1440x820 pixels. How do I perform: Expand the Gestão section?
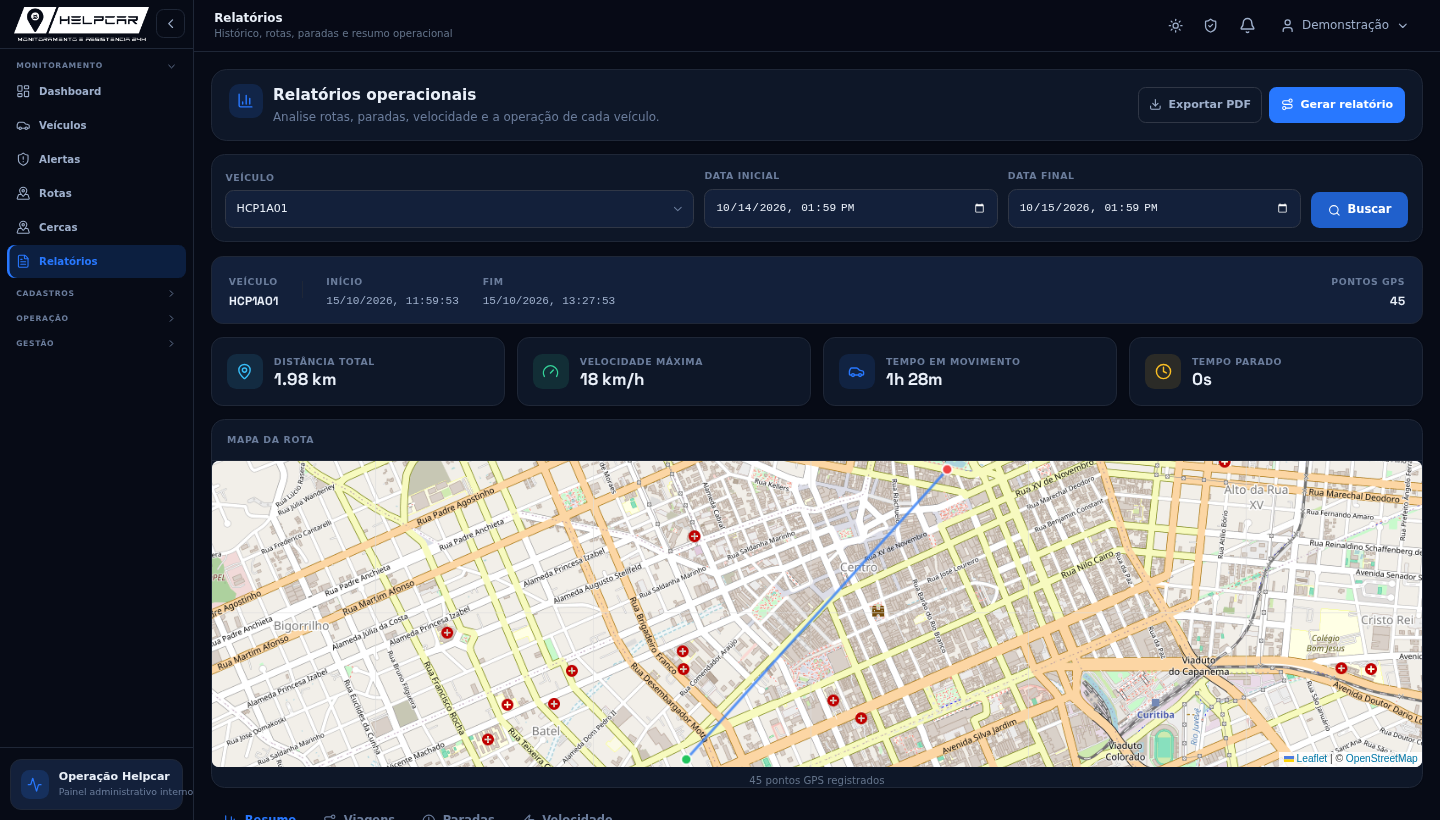96,343
